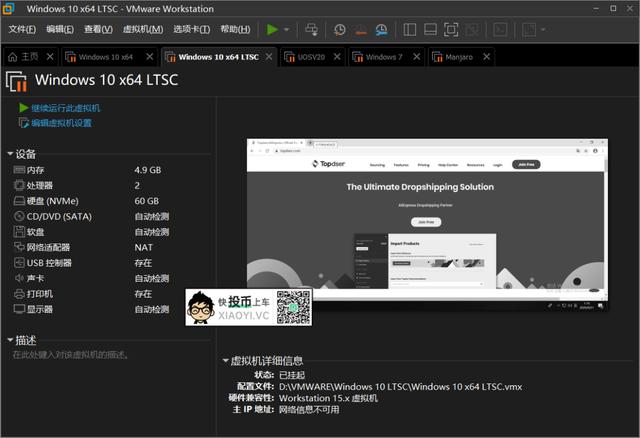The image size is (640, 438).
Task: Collapse the 虚拟机详细信息 section
Action: click(x=225, y=360)
